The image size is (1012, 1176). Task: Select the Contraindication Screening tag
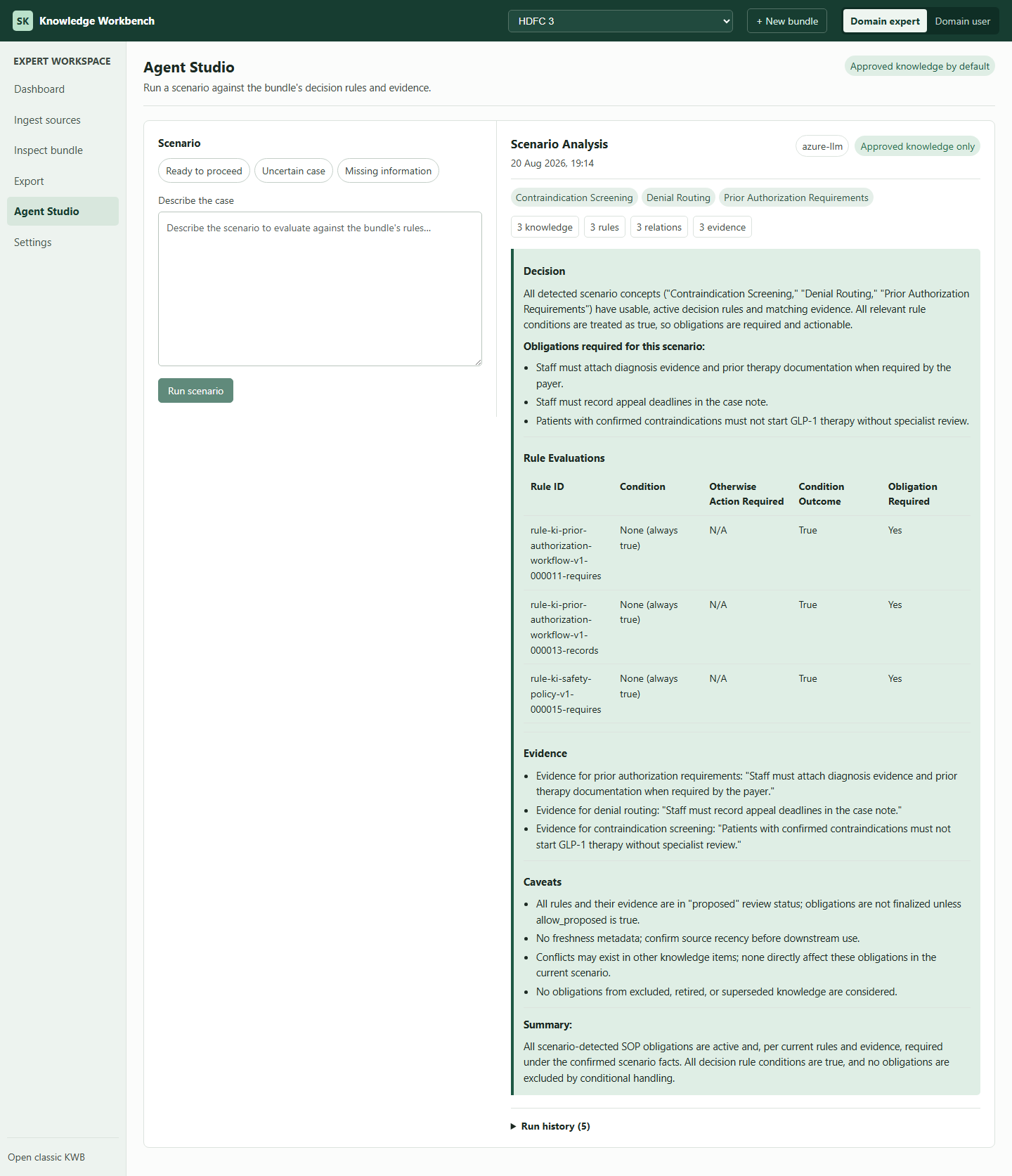coord(574,198)
